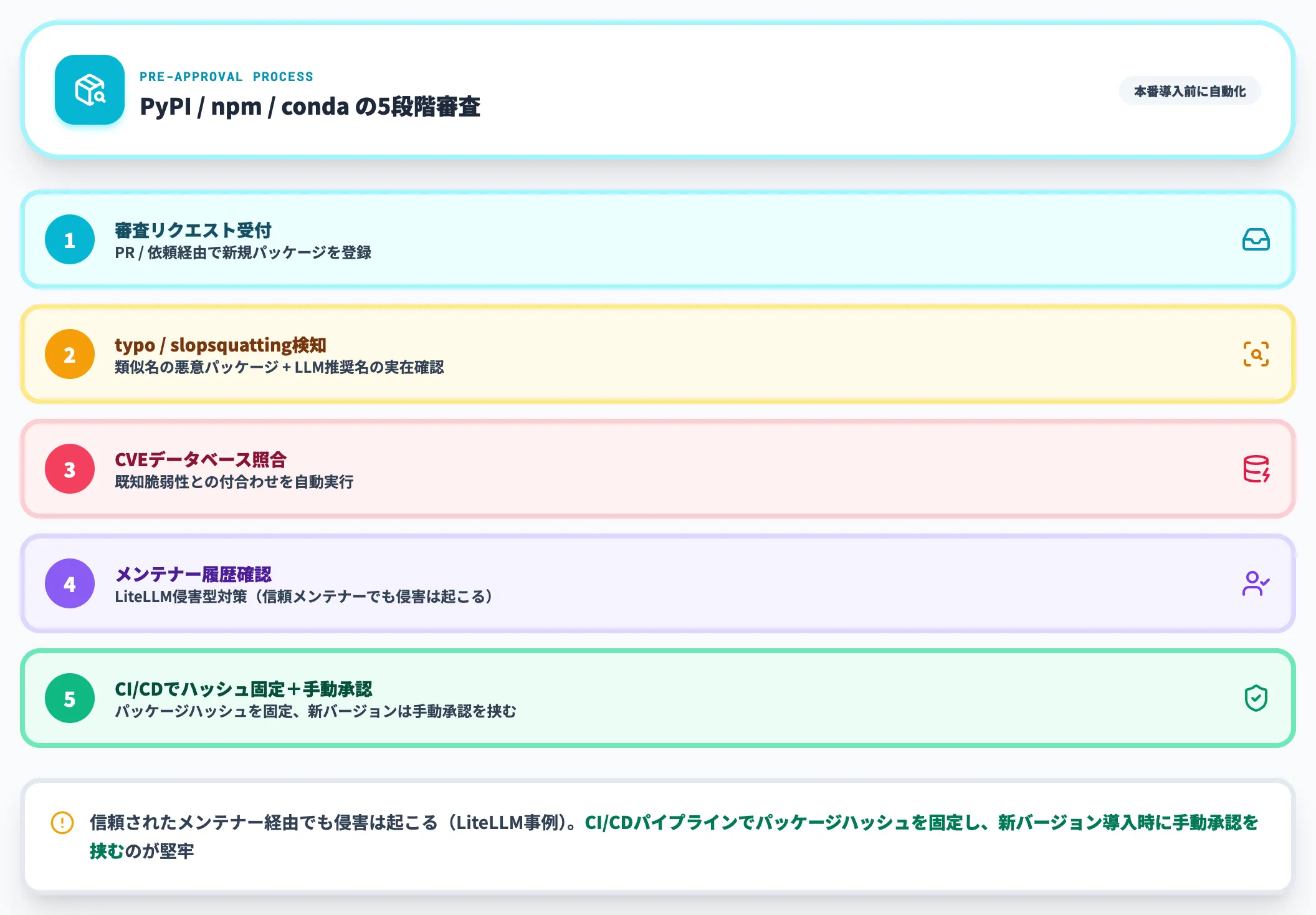The height and width of the screenshot is (915, 1316).
Task: Click the LiteLLM侵害型対策 description text
Action: point(304,596)
